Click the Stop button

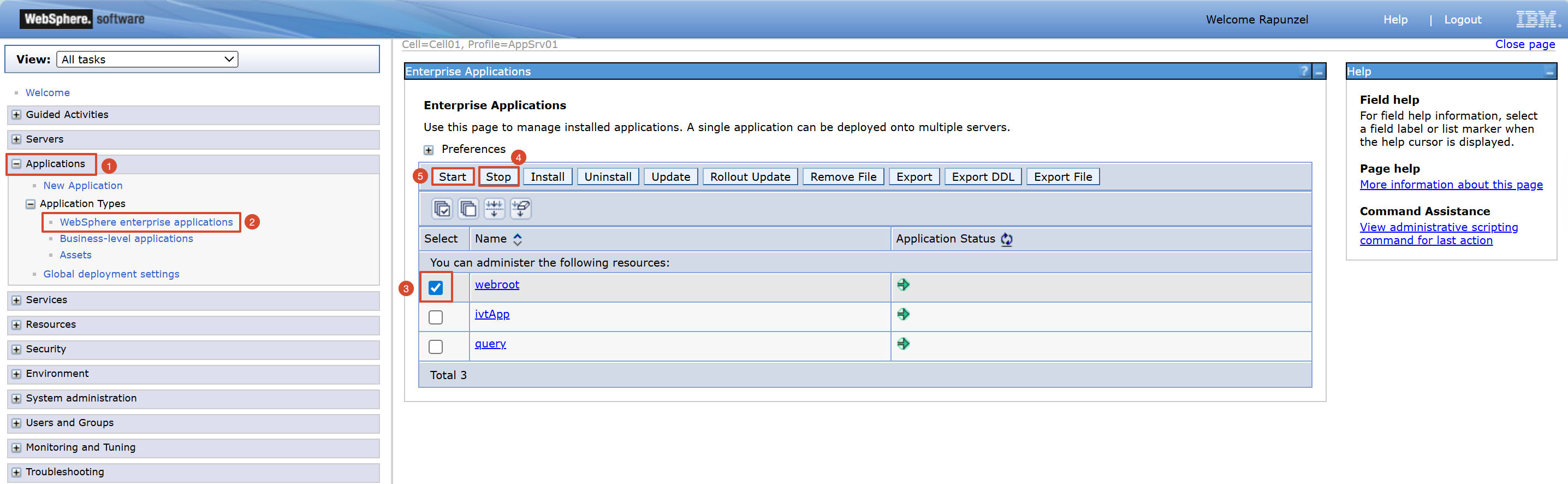498,176
